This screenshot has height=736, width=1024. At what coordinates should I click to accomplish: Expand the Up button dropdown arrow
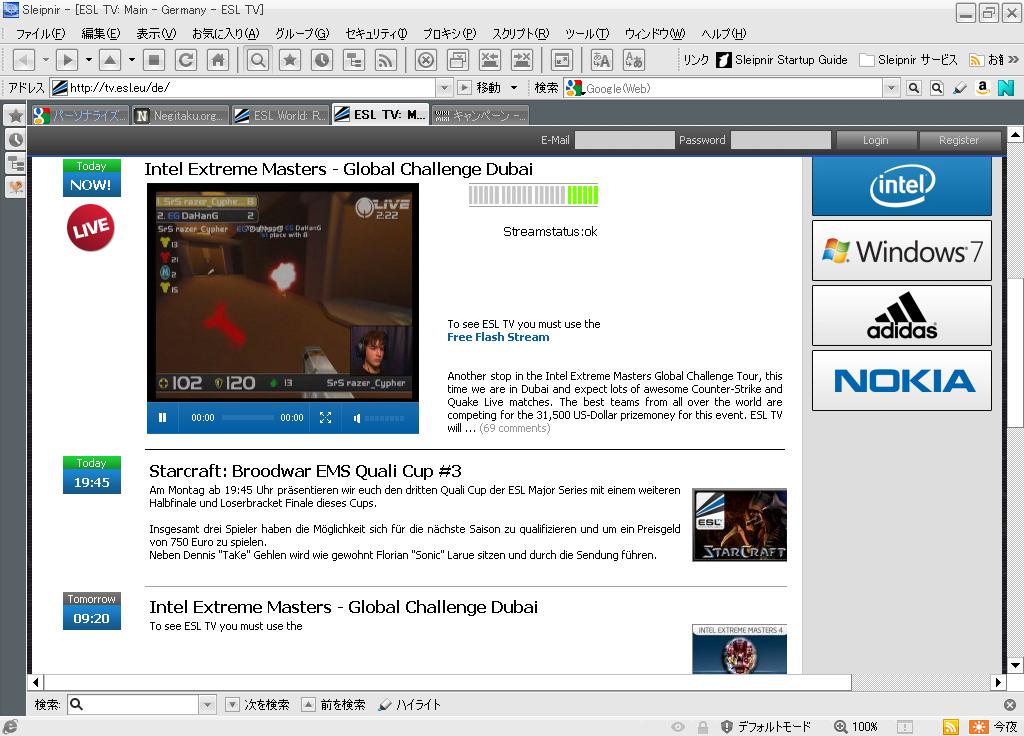click(131, 60)
